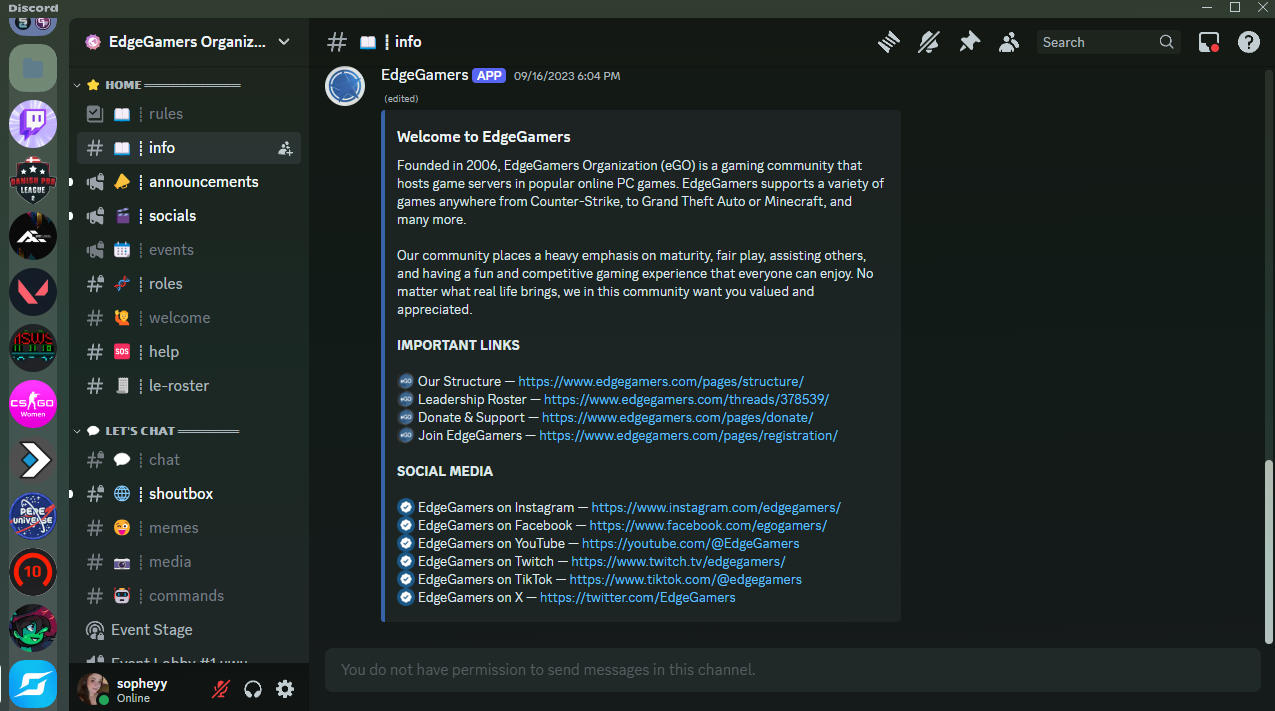Click the message area vertical scrollbar

click(1268, 551)
